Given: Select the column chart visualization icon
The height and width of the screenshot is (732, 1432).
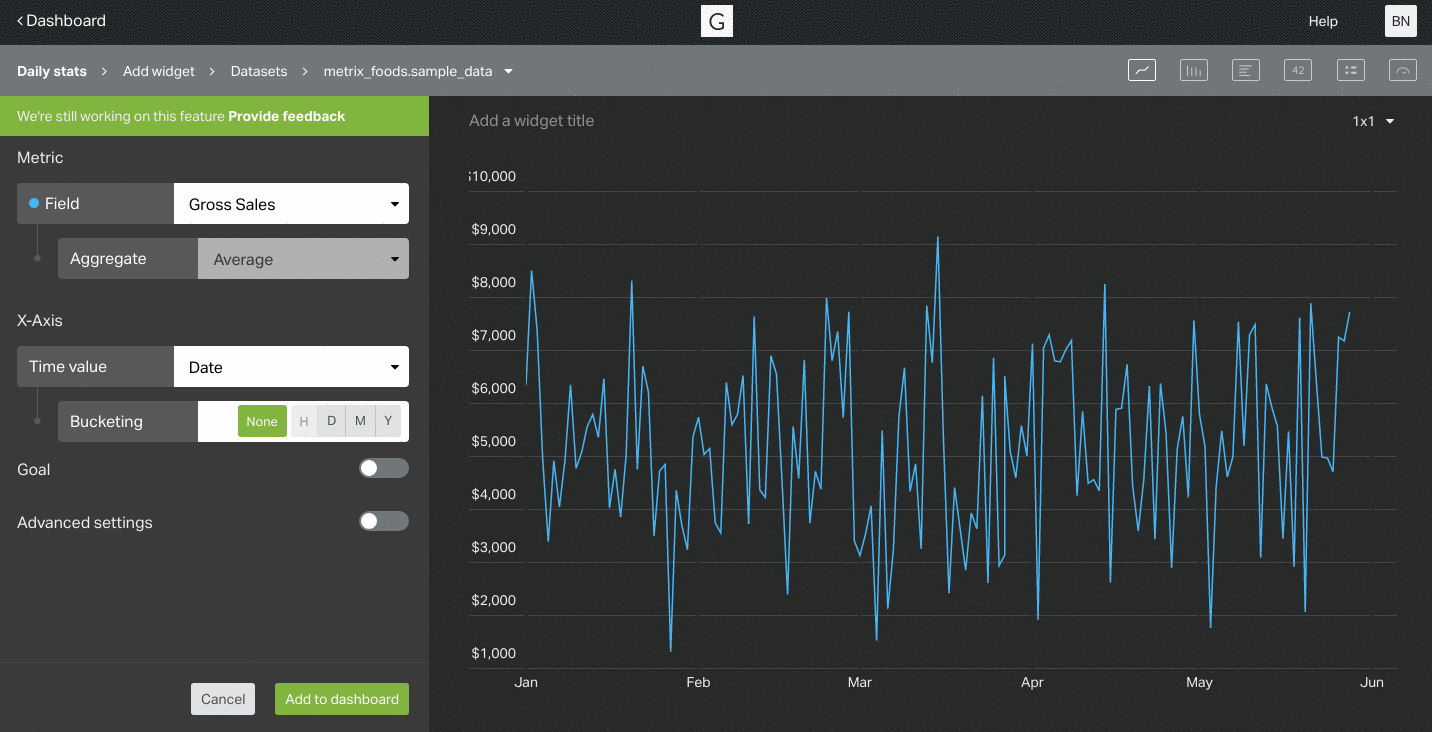Looking at the screenshot, I should pyautogui.click(x=1194, y=70).
